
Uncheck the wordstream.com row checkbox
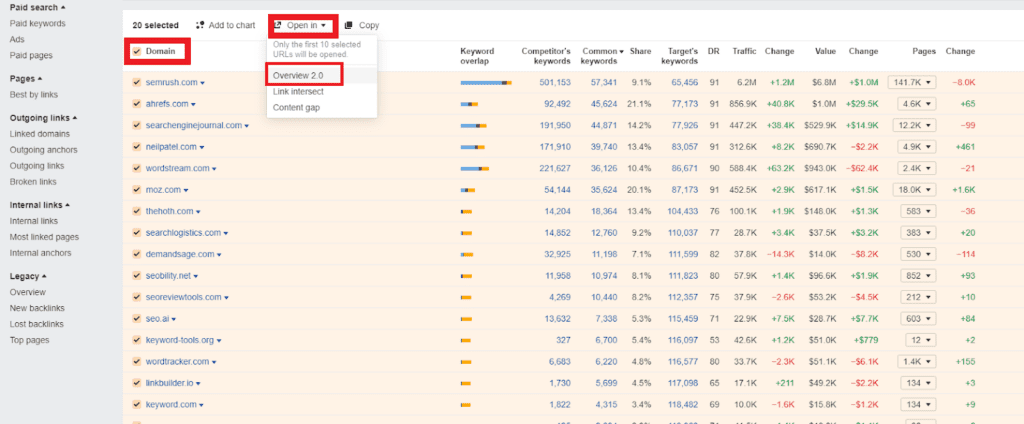click(136, 169)
